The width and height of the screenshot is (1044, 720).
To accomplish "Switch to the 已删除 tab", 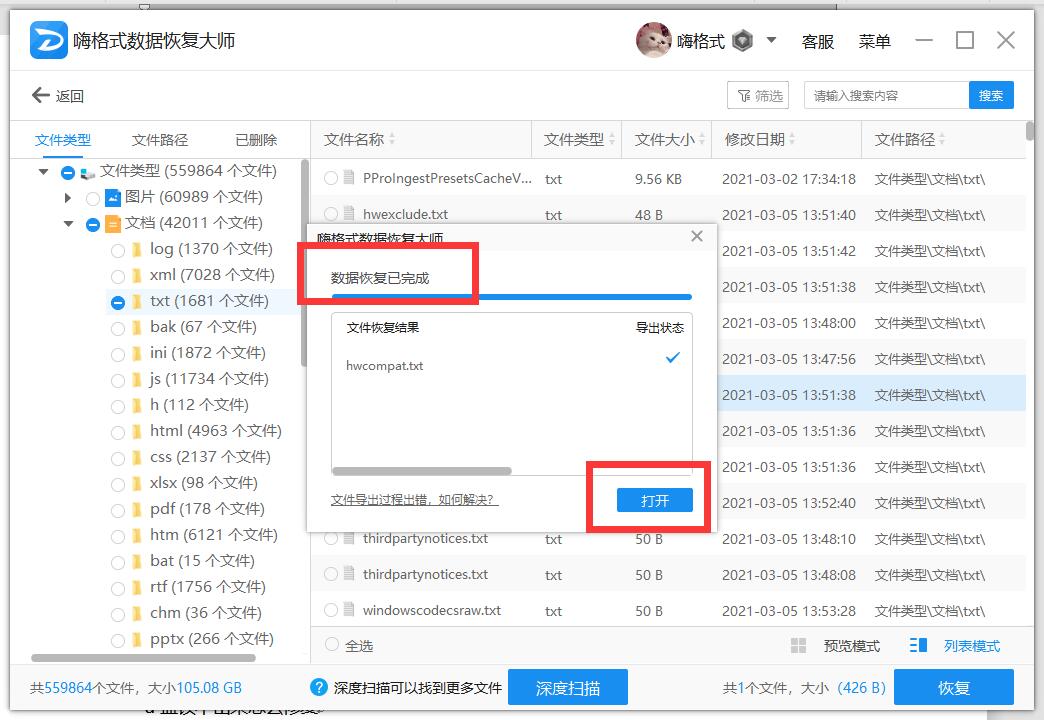I will tap(256, 140).
